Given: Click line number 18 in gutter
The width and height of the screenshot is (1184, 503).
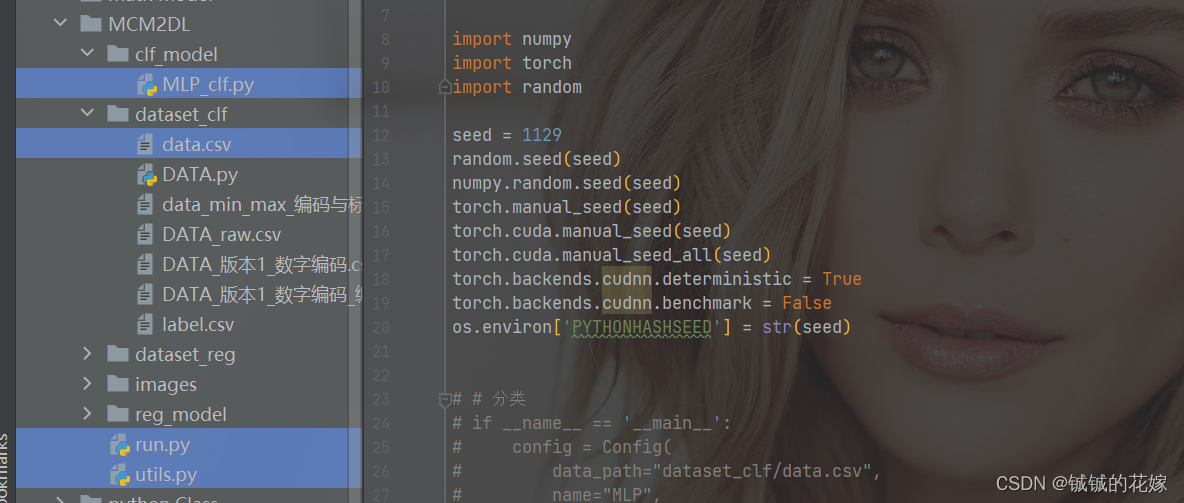Looking at the screenshot, I should click(381, 279).
